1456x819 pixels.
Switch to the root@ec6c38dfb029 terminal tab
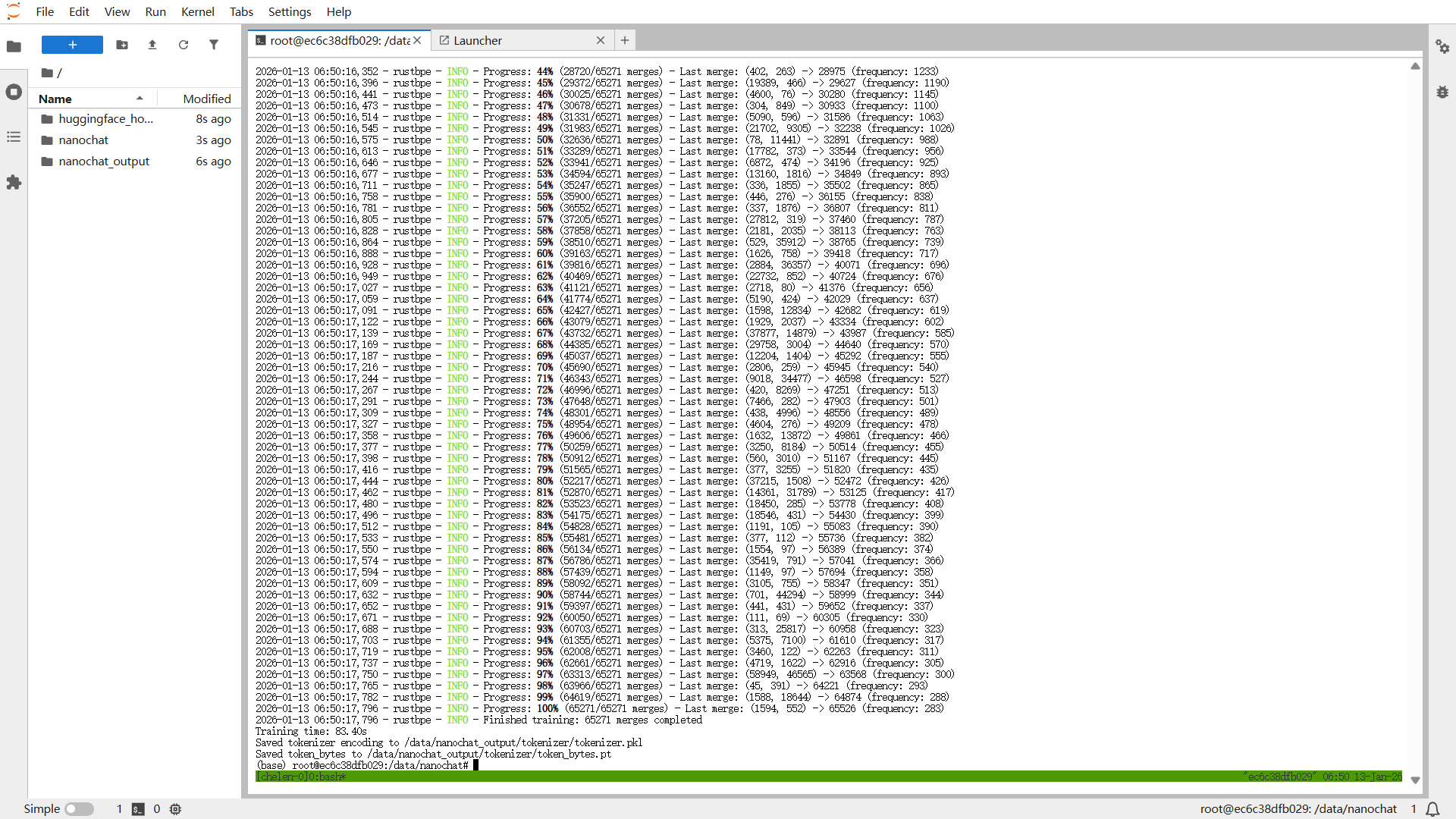[x=339, y=40]
